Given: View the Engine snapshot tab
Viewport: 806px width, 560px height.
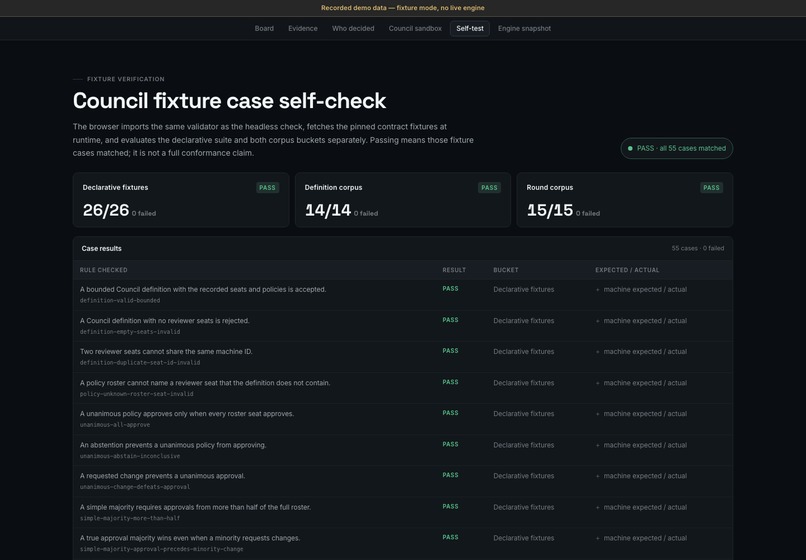Looking at the screenshot, I should 524,29.
